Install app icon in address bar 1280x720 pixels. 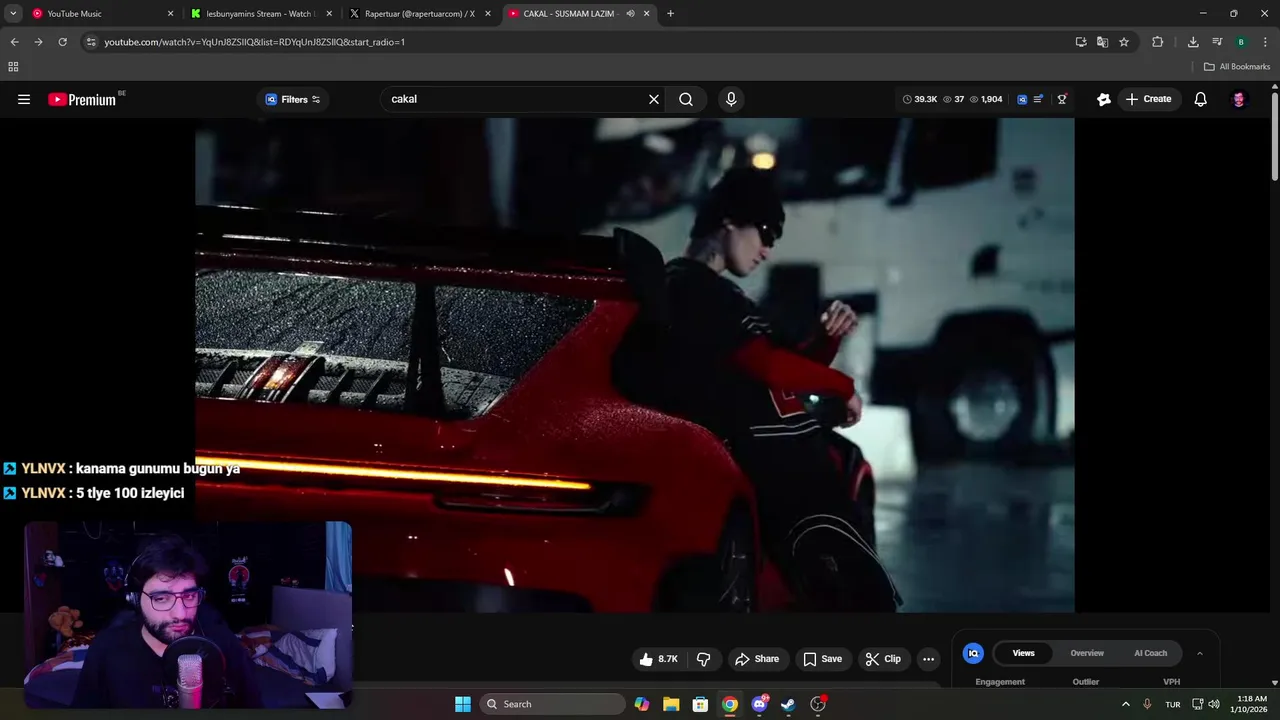(x=1081, y=42)
